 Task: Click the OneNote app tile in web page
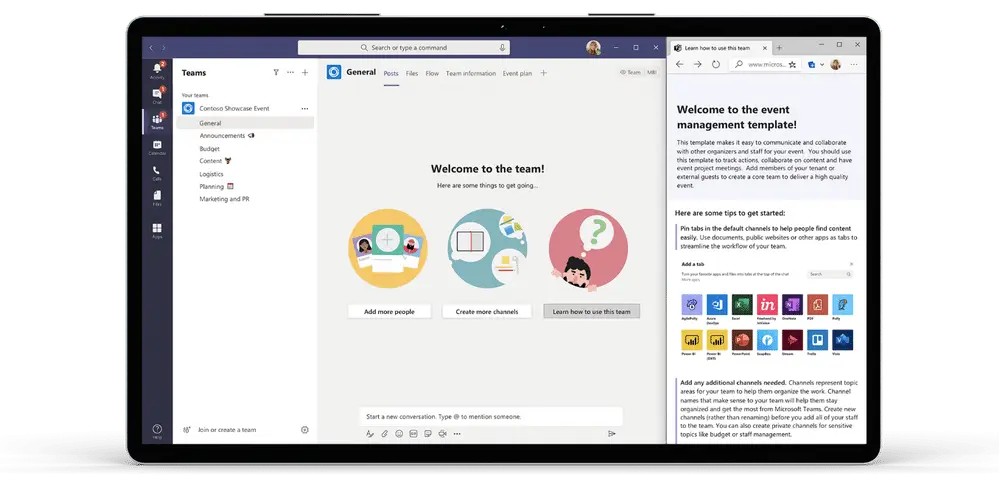[x=792, y=304]
